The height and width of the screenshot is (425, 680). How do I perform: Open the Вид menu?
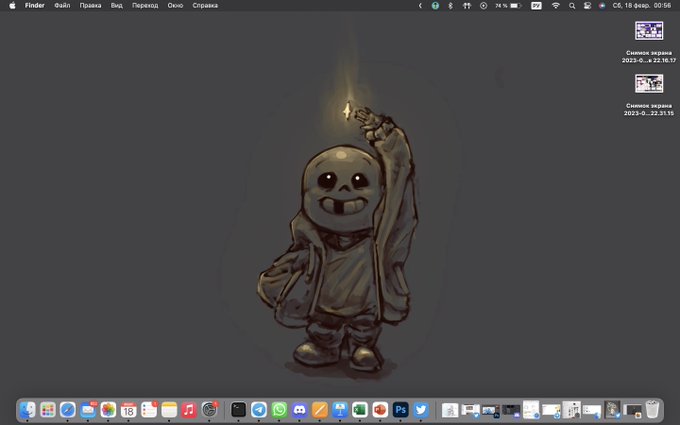point(117,6)
